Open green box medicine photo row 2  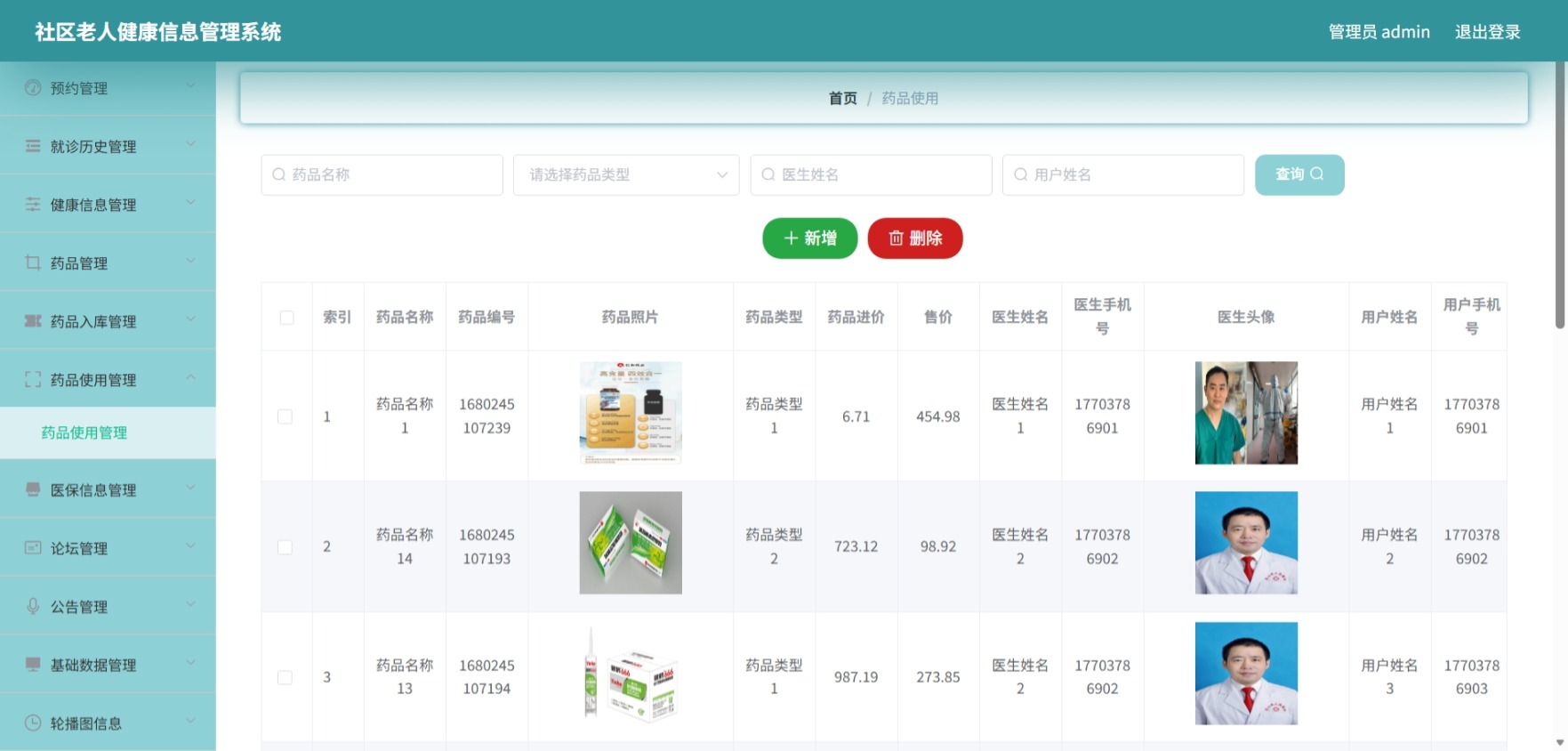pyautogui.click(x=631, y=543)
